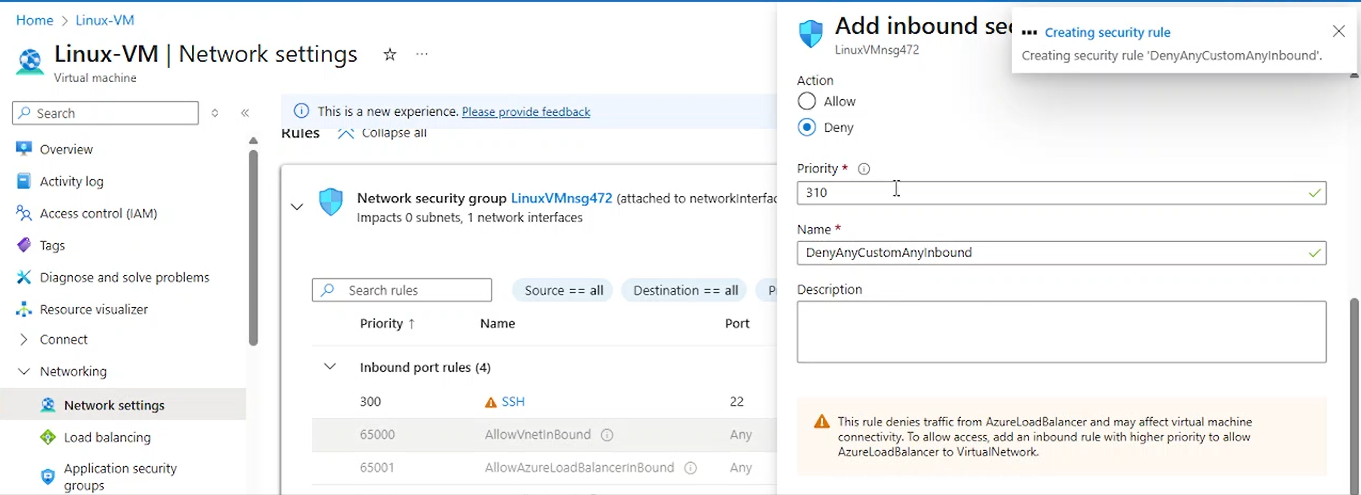Viewport: 1361px width, 495px height.
Task: Click the Creating security rule notification title
Action: (x=1107, y=33)
